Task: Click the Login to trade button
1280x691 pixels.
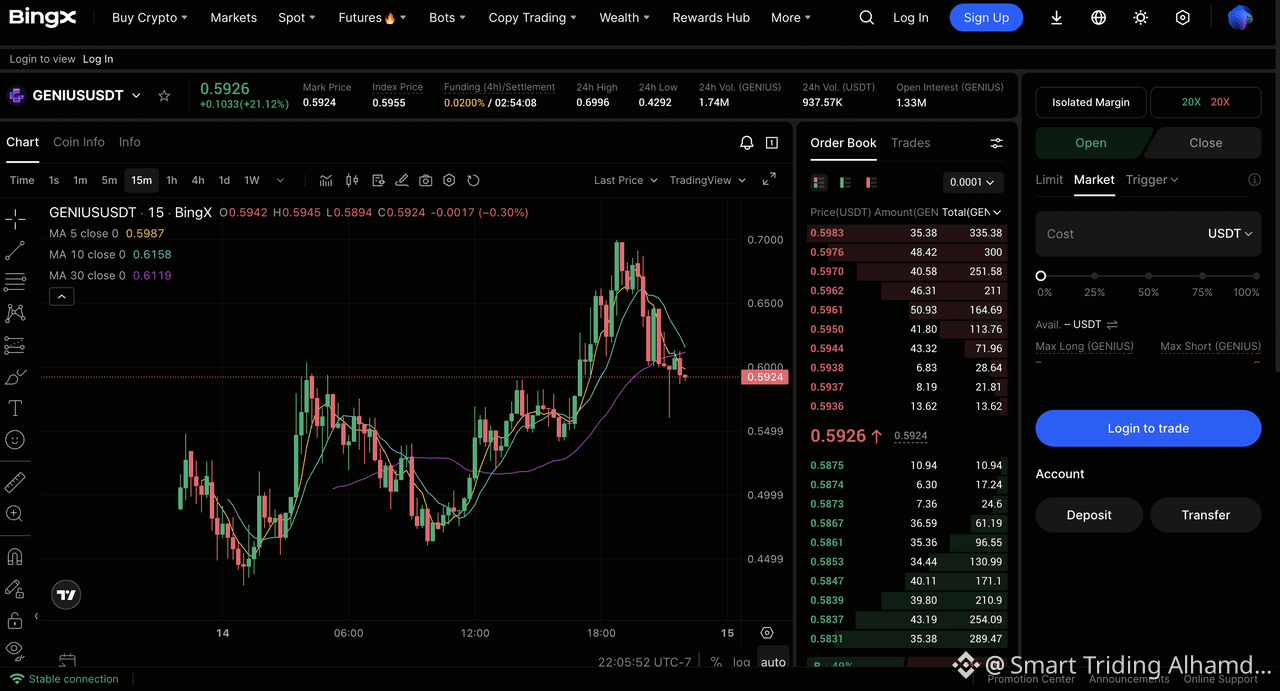Action: (x=1148, y=428)
